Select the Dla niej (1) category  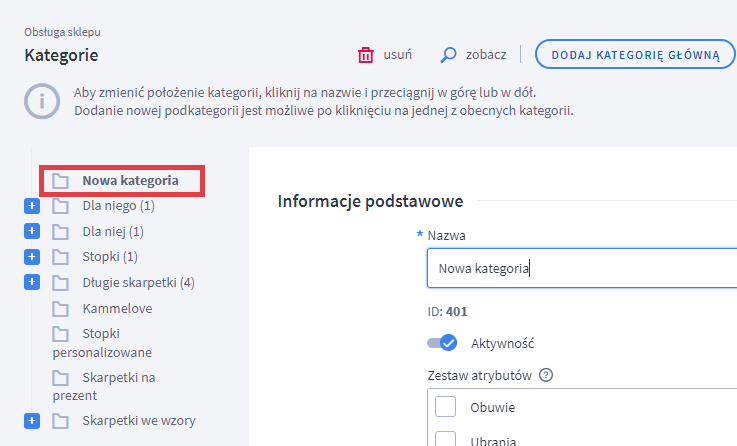(x=113, y=232)
